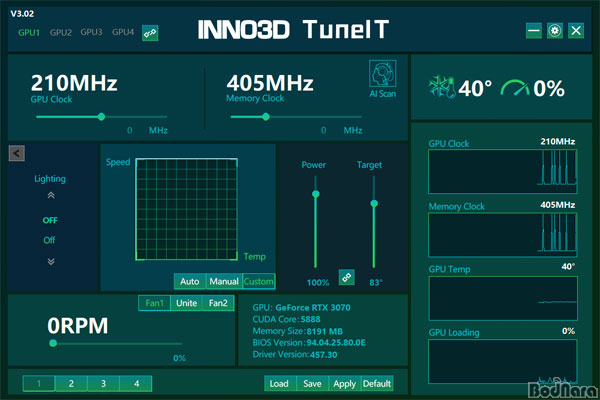This screenshot has width=600, height=400.
Task: Click the GPU Loading monitoring graph
Action: (503, 362)
